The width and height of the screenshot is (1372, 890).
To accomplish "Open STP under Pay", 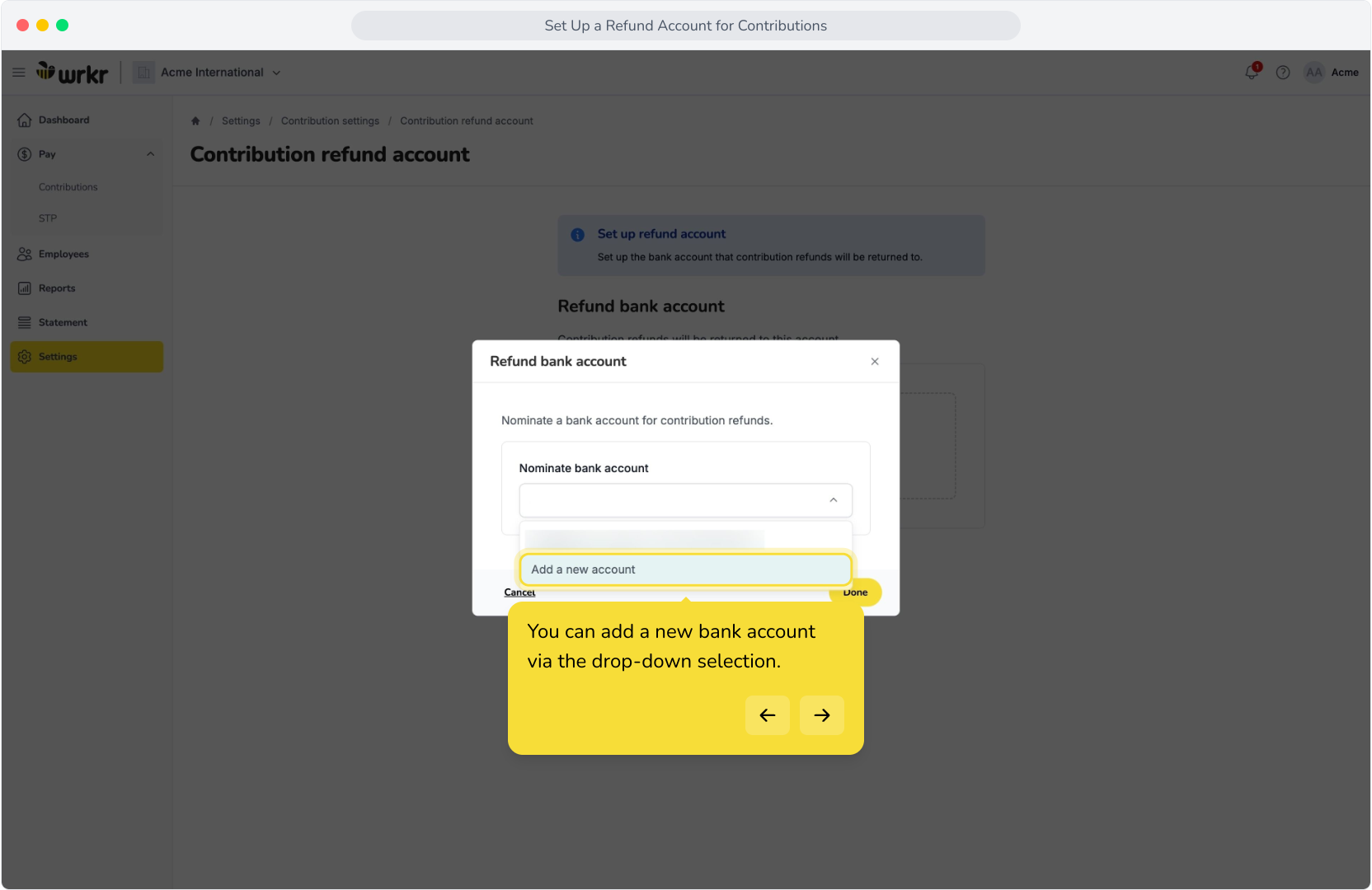I will pyautogui.click(x=48, y=218).
